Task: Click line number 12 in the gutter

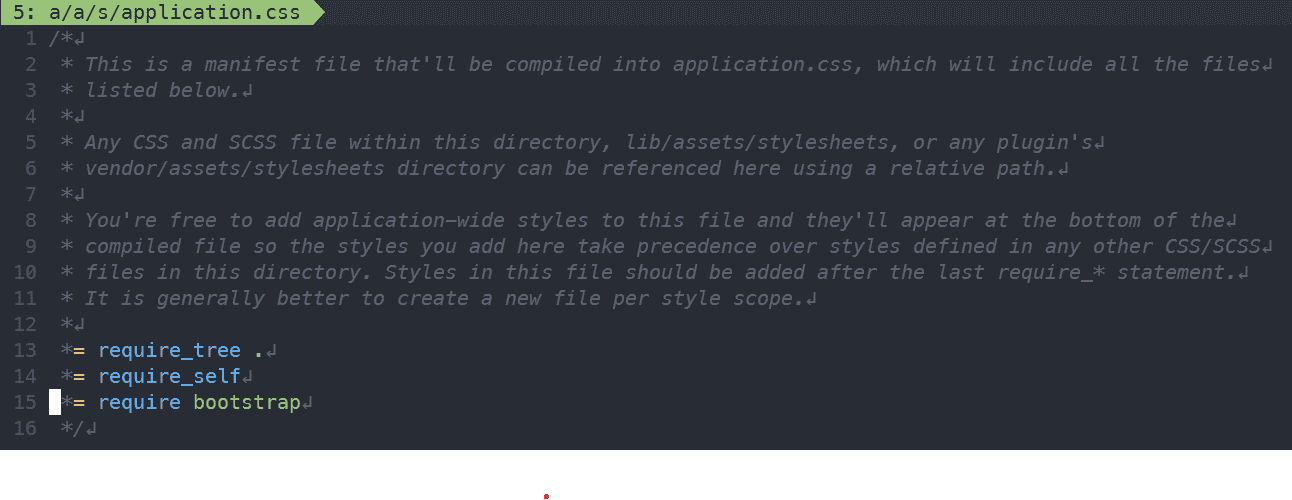Action: pos(25,325)
